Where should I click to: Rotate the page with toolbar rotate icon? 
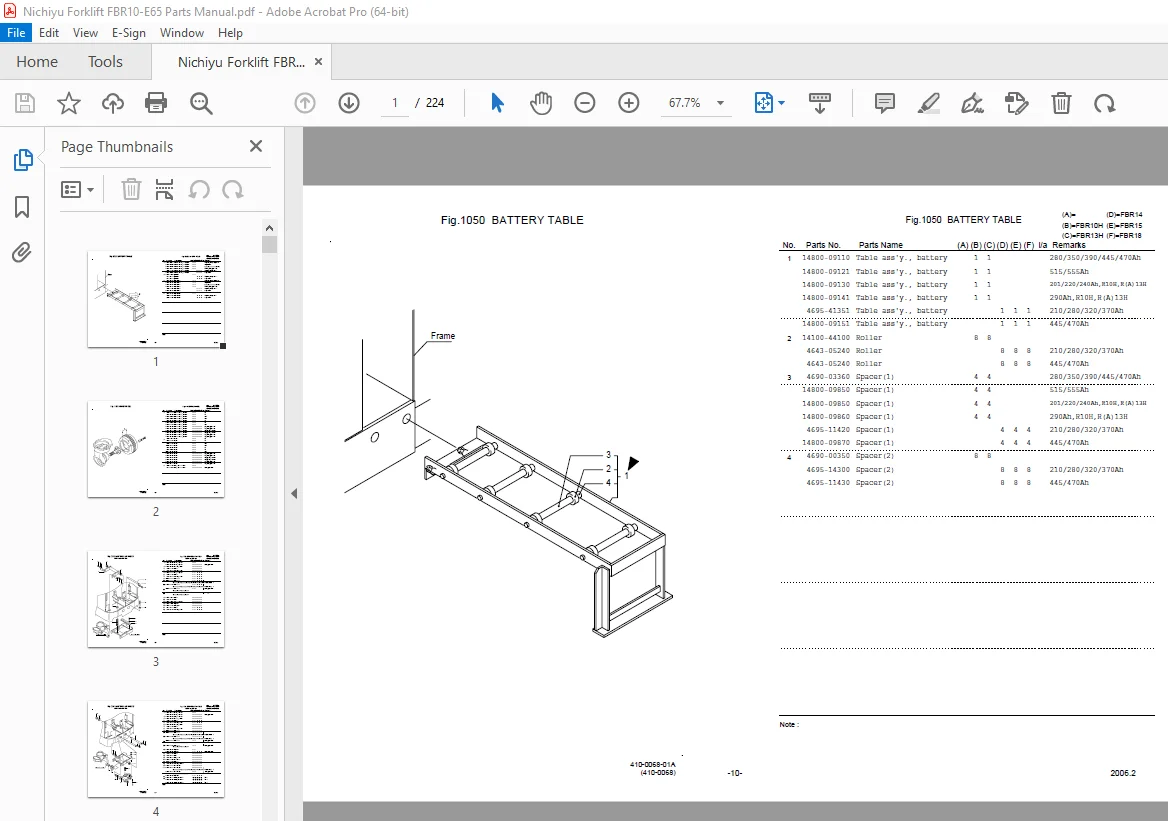pos(1104,103)
